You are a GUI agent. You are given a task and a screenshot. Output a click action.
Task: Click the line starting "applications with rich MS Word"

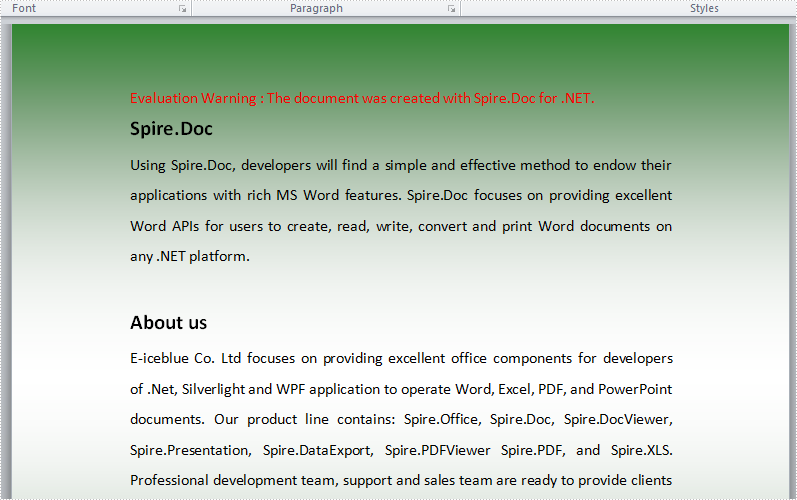coord(401,196)
